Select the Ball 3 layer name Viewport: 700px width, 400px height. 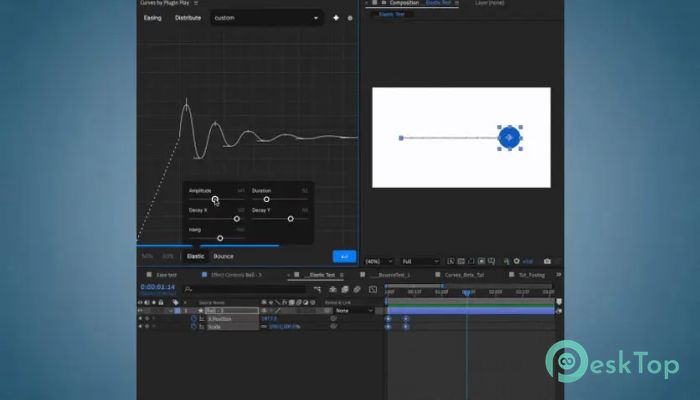pyautogui.click(x=231, y=310)
